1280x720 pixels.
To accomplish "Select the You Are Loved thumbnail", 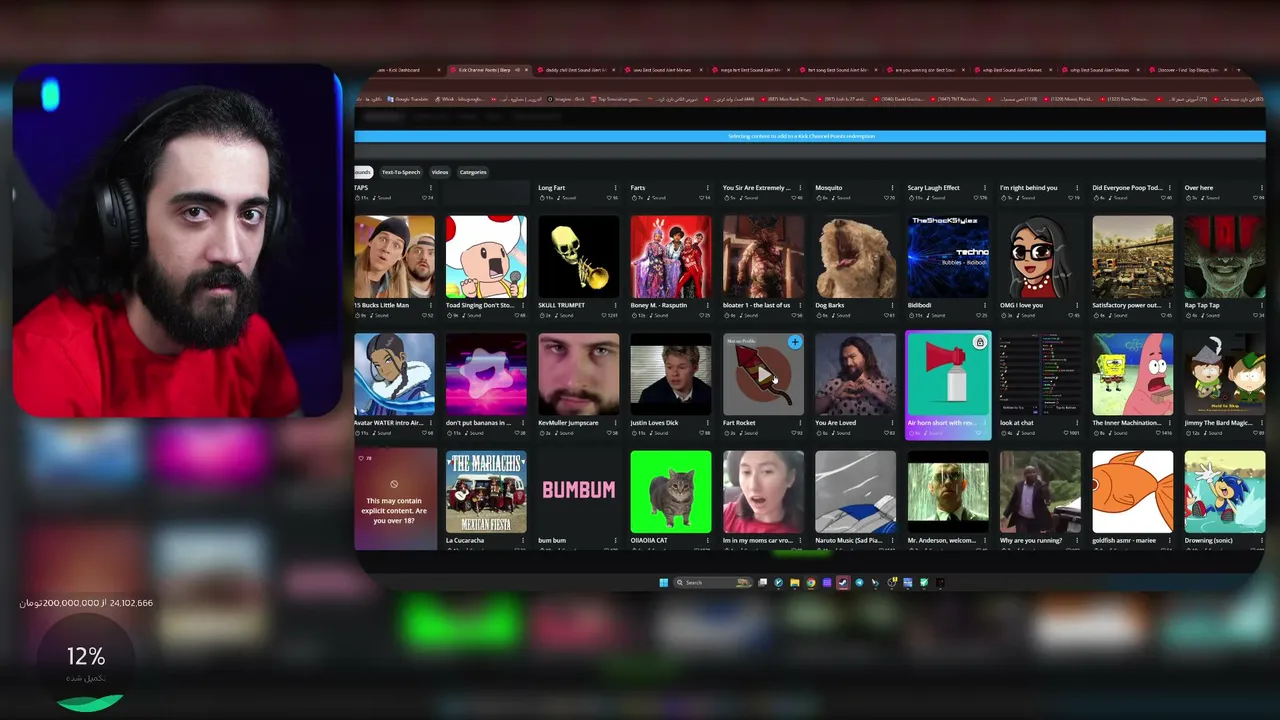I will 855,374.
